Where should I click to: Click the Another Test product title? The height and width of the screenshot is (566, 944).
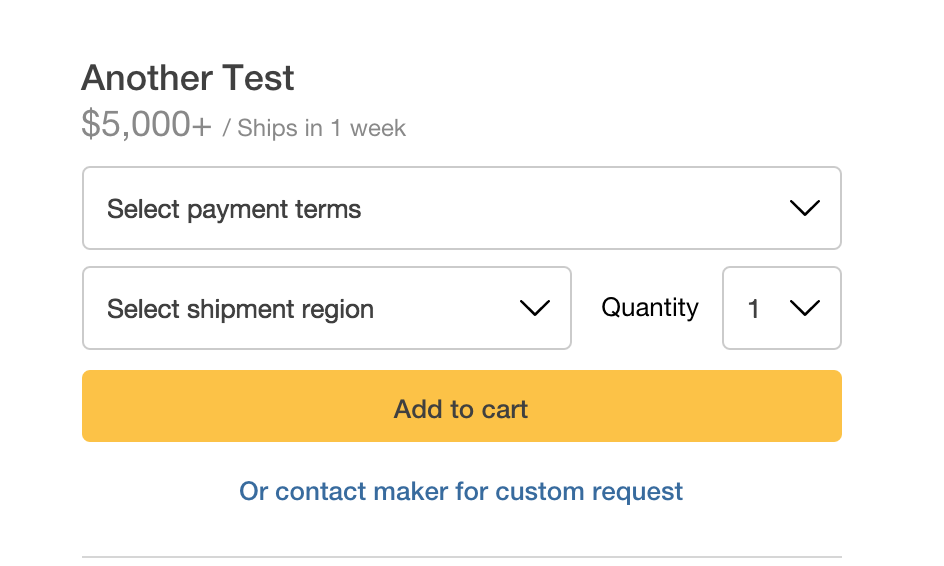pyautogui.click(x=188, y=78)
